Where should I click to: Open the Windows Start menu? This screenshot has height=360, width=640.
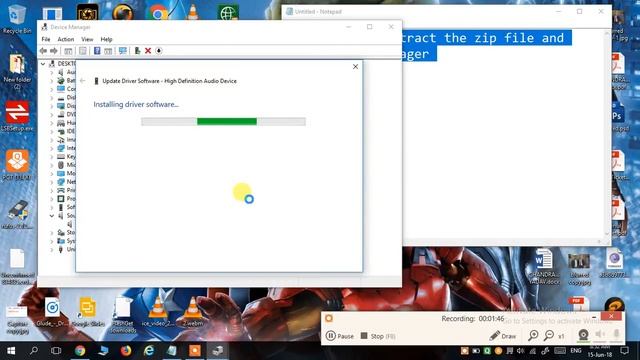pyautogui.click(x=11, y=351)
